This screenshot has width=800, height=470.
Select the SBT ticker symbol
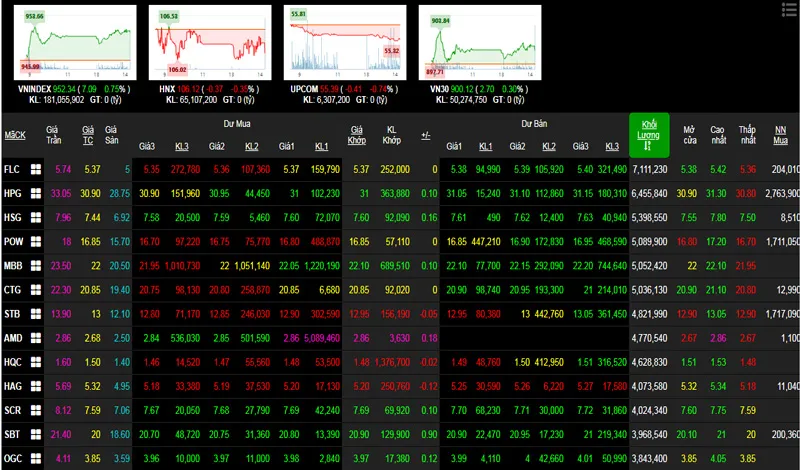(x=12, y=434)
